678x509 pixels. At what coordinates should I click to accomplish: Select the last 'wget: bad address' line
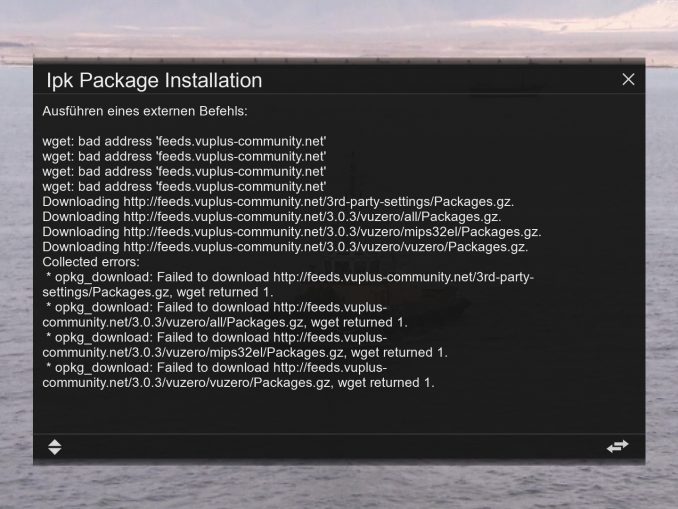pos(184,187)
